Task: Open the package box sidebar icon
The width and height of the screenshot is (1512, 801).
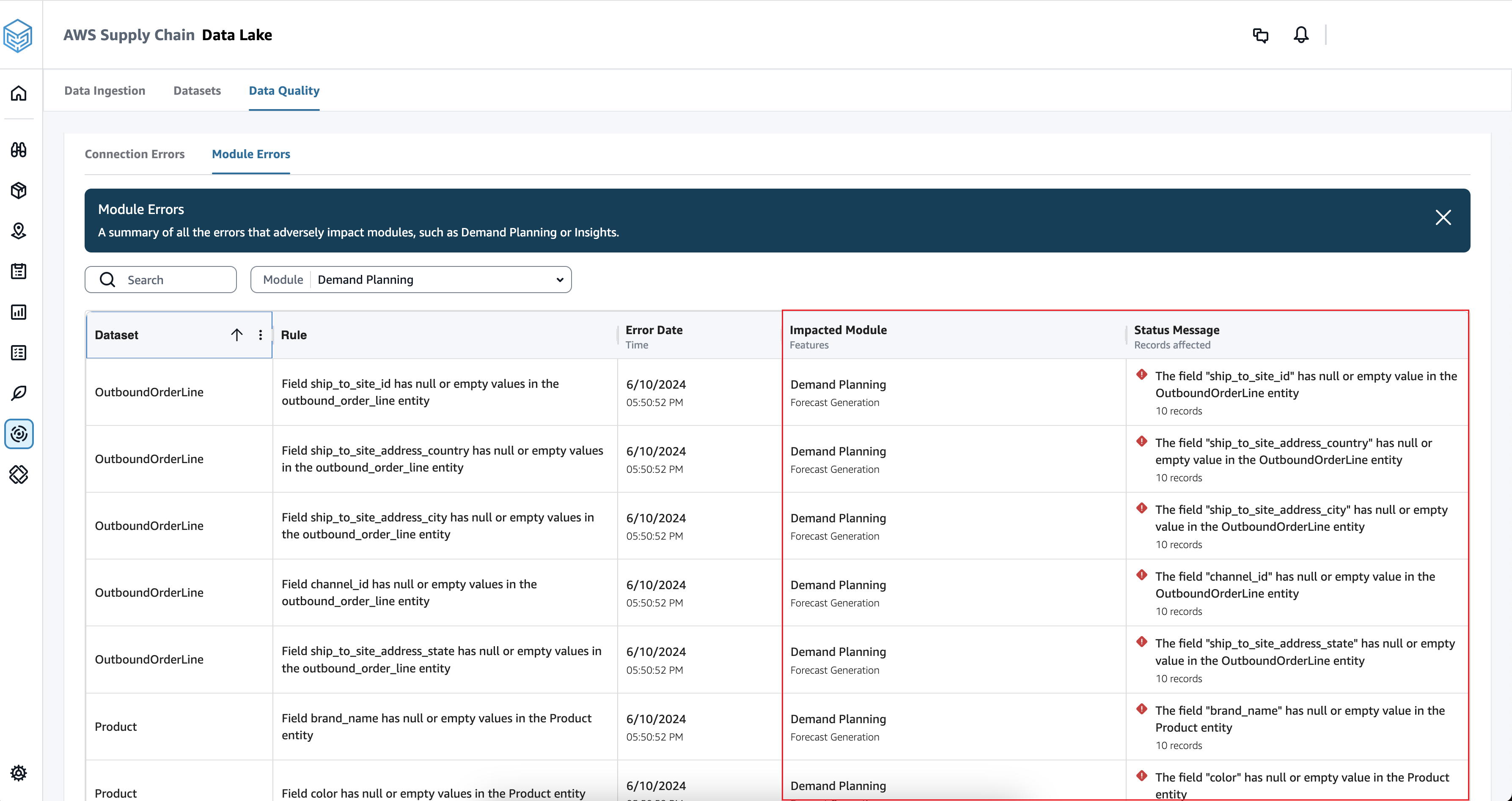Action: point(19,190)
